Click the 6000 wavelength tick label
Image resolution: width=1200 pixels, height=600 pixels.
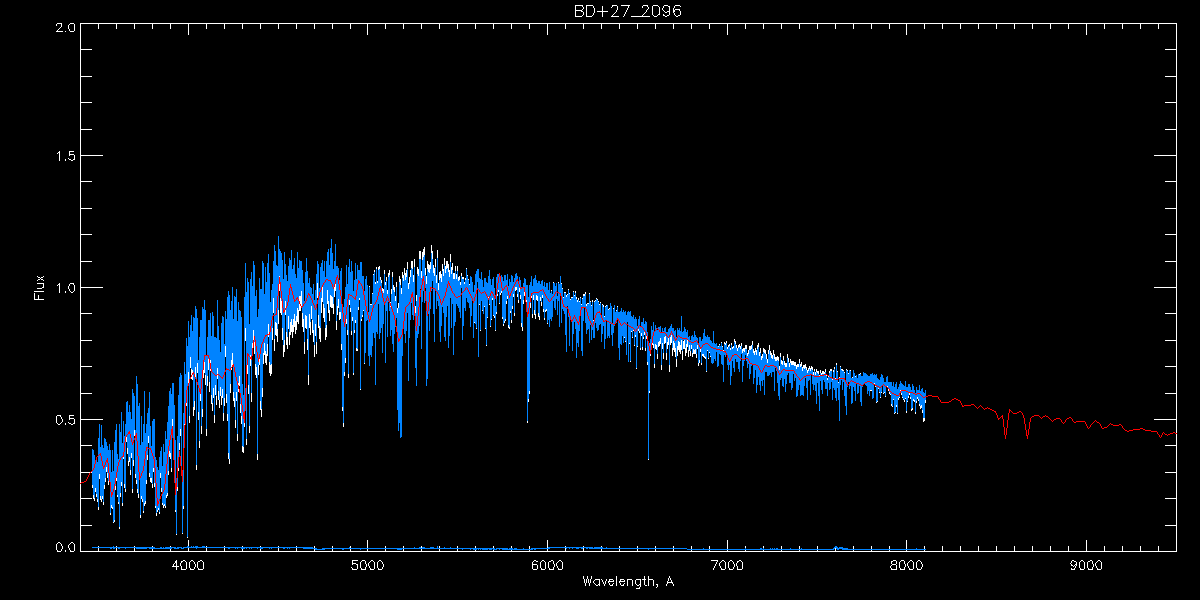point(548,563)
